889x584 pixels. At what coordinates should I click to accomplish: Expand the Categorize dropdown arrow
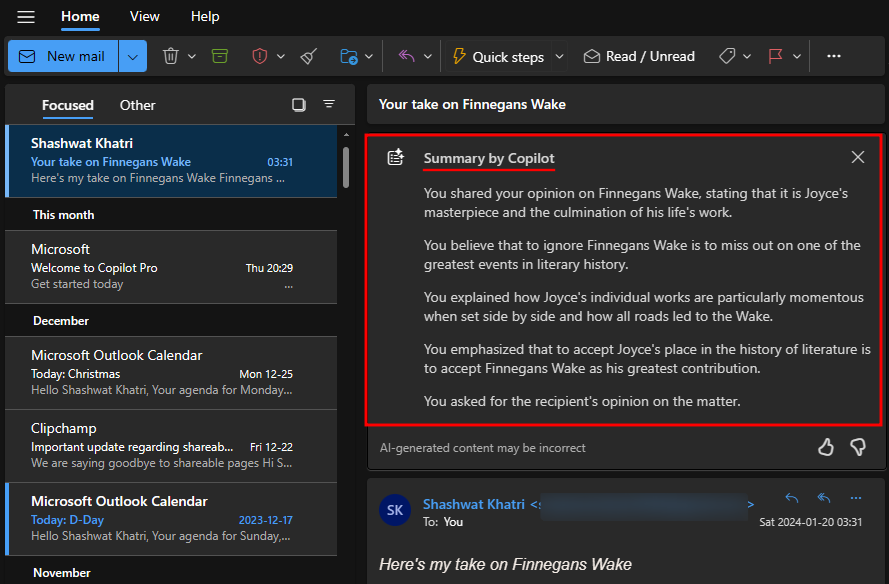747,56
